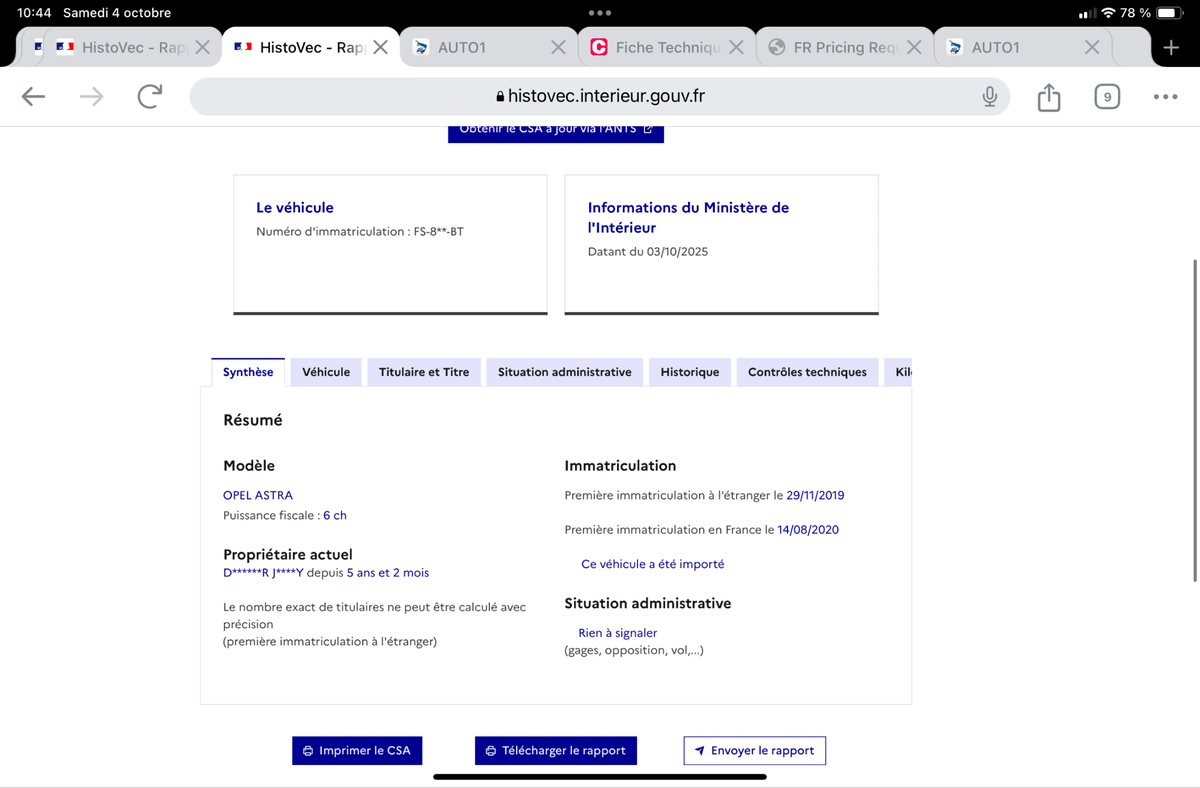Open the Contrôles techniques tab

tap(806, 371)
